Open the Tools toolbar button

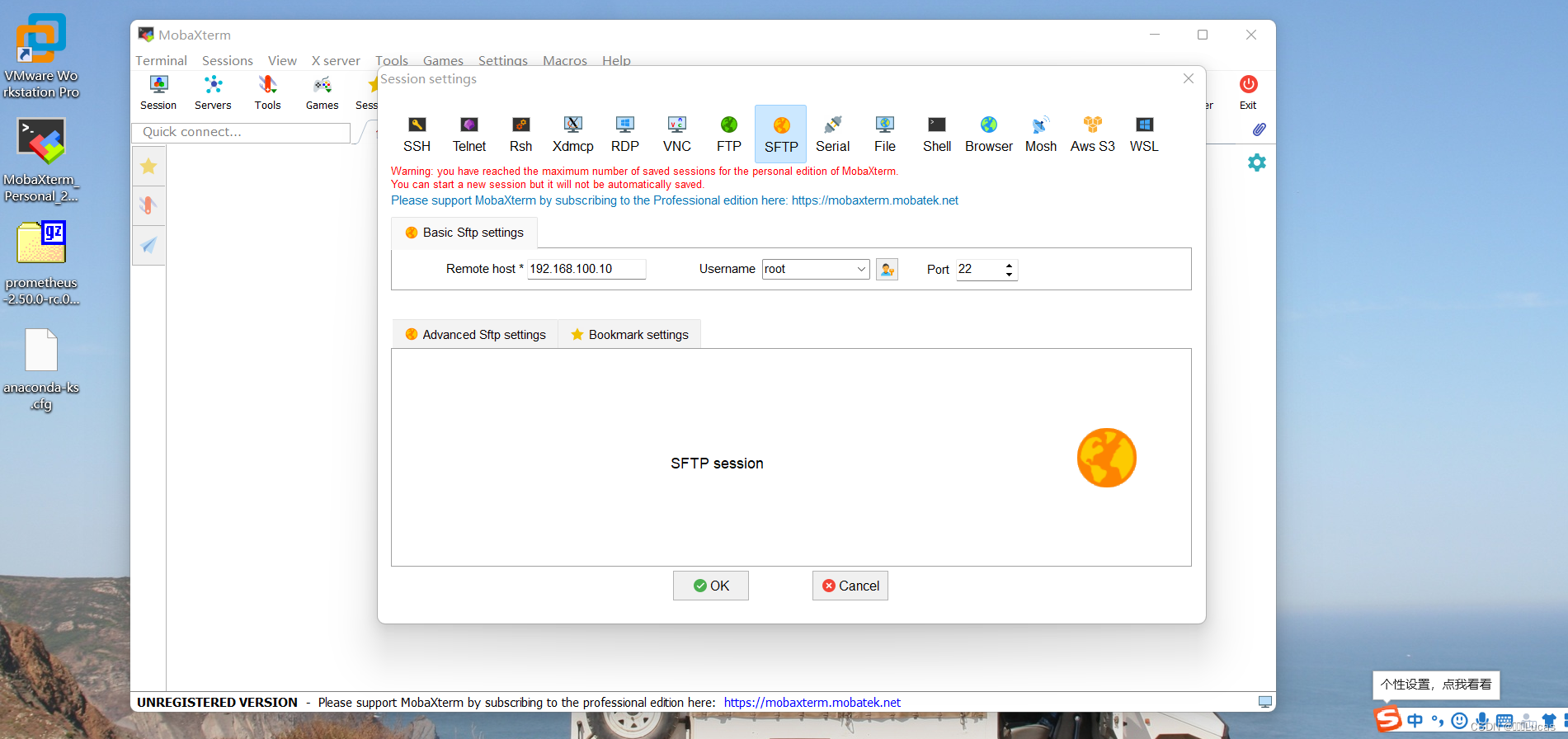tap(267, 92)
